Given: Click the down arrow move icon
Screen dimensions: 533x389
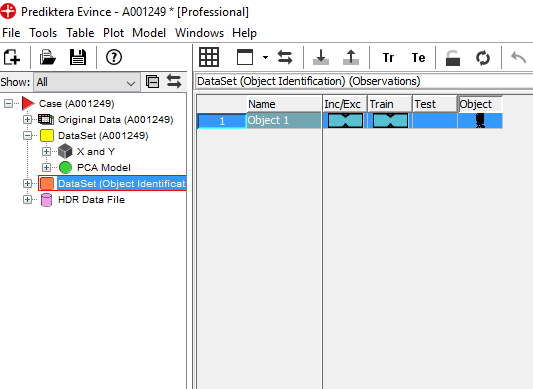Looking at the screenshot, I should [321, 57].
